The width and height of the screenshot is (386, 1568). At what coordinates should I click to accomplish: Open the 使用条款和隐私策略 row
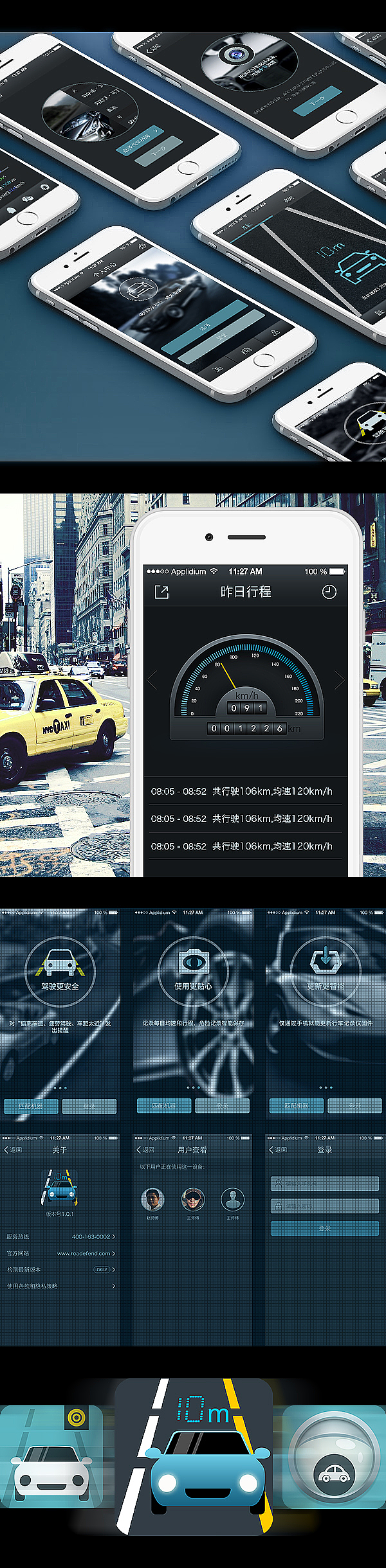click(60, 1286)
